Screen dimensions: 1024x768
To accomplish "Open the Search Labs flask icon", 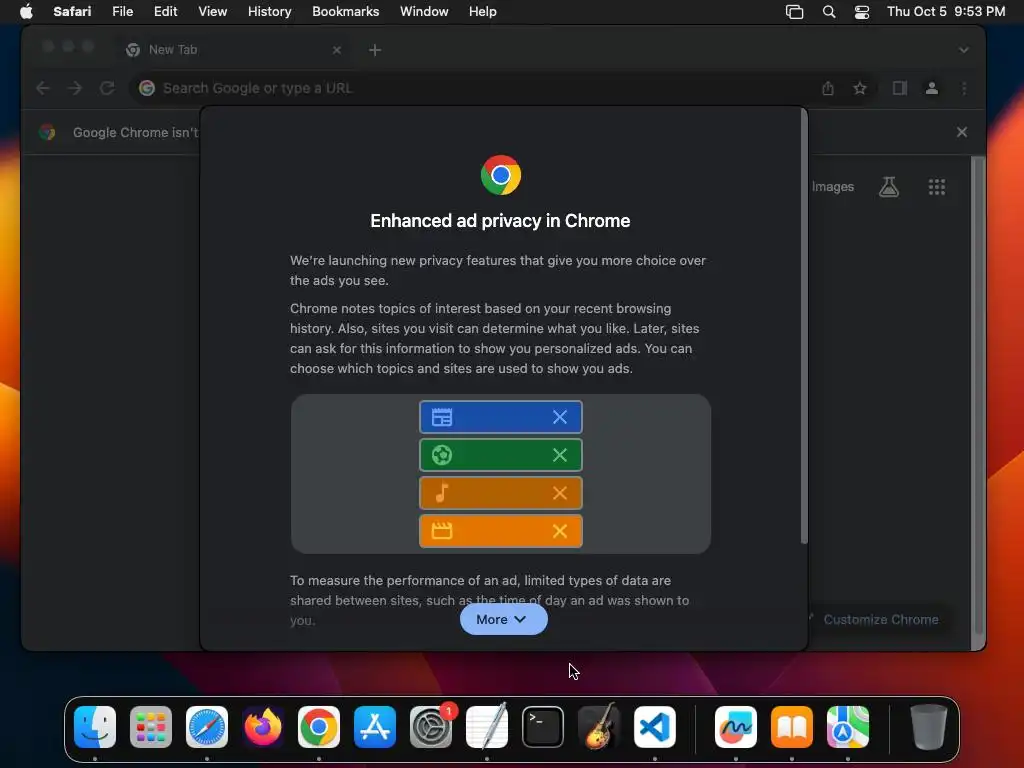I will pyautogui.click(x=889, y=187).
